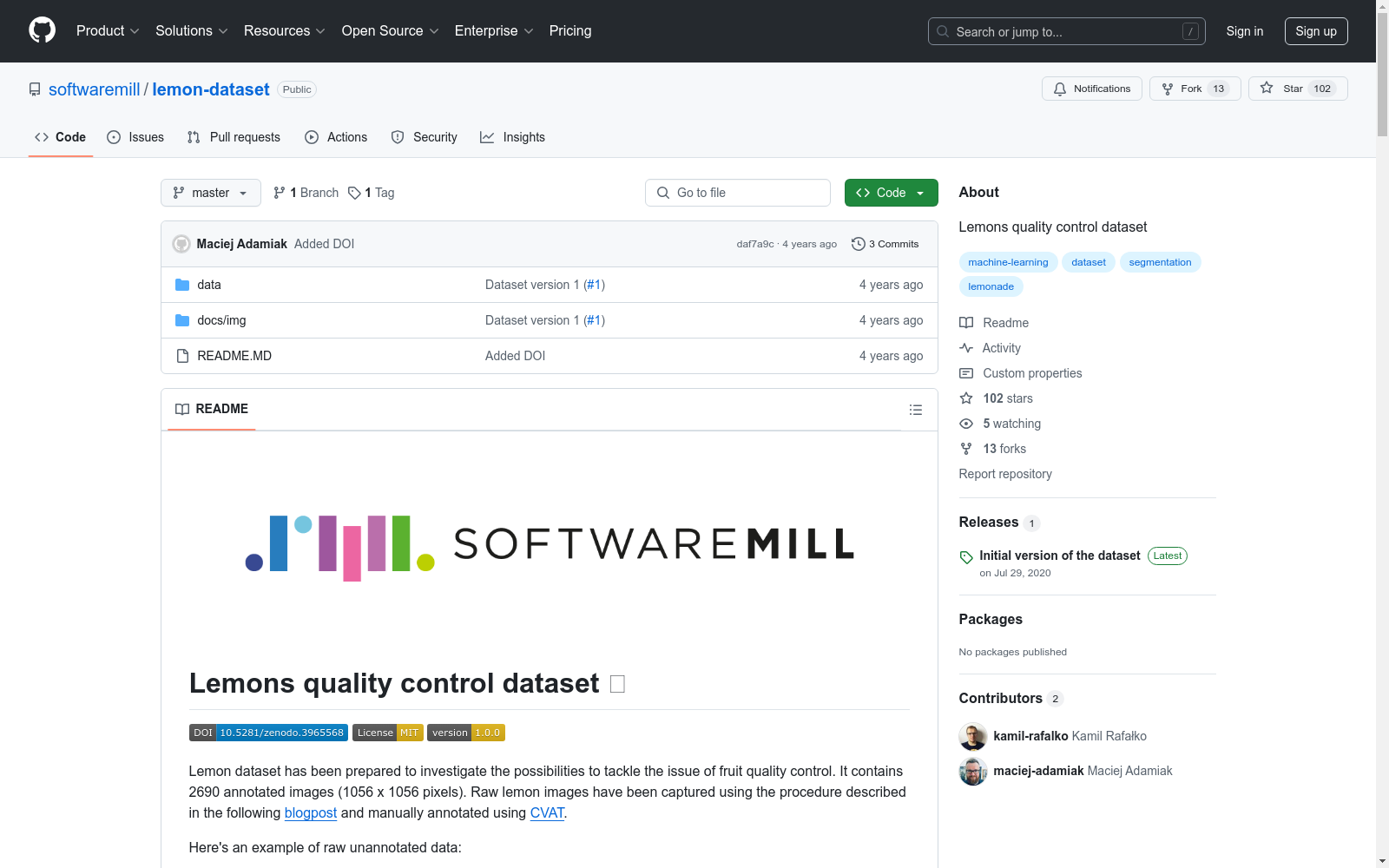Screen dimensions: 1389x868
Task: Open pull request #1 link in data row
Action: tap(594, 285)
